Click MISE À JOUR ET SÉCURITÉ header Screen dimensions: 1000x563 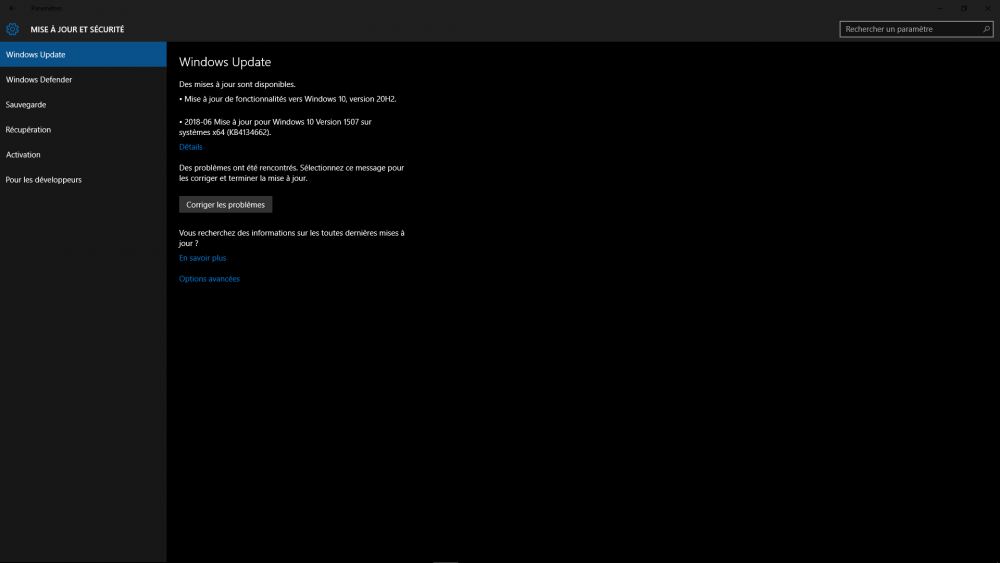[x=77, y=29]
